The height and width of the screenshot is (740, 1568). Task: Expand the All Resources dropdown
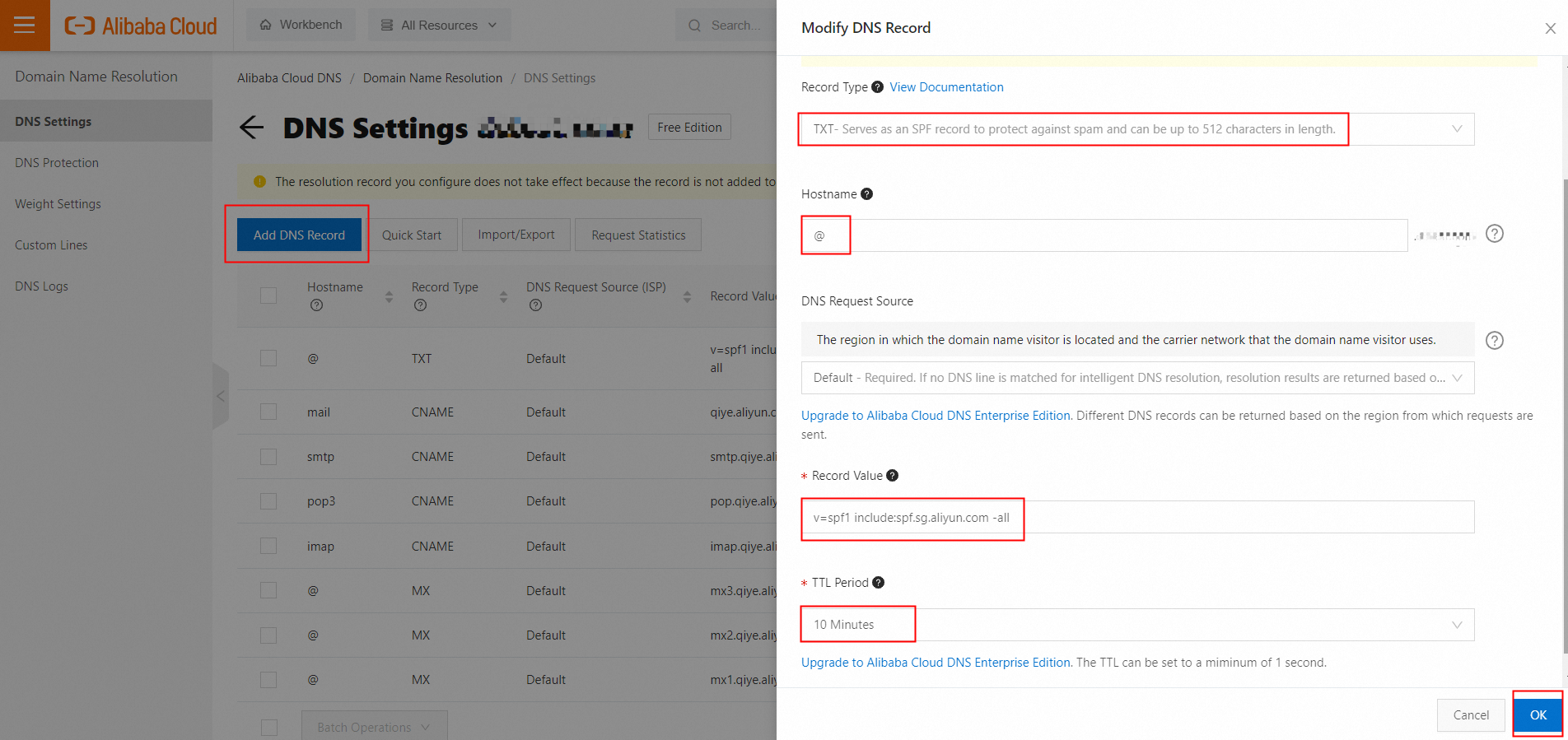(439, 25)
